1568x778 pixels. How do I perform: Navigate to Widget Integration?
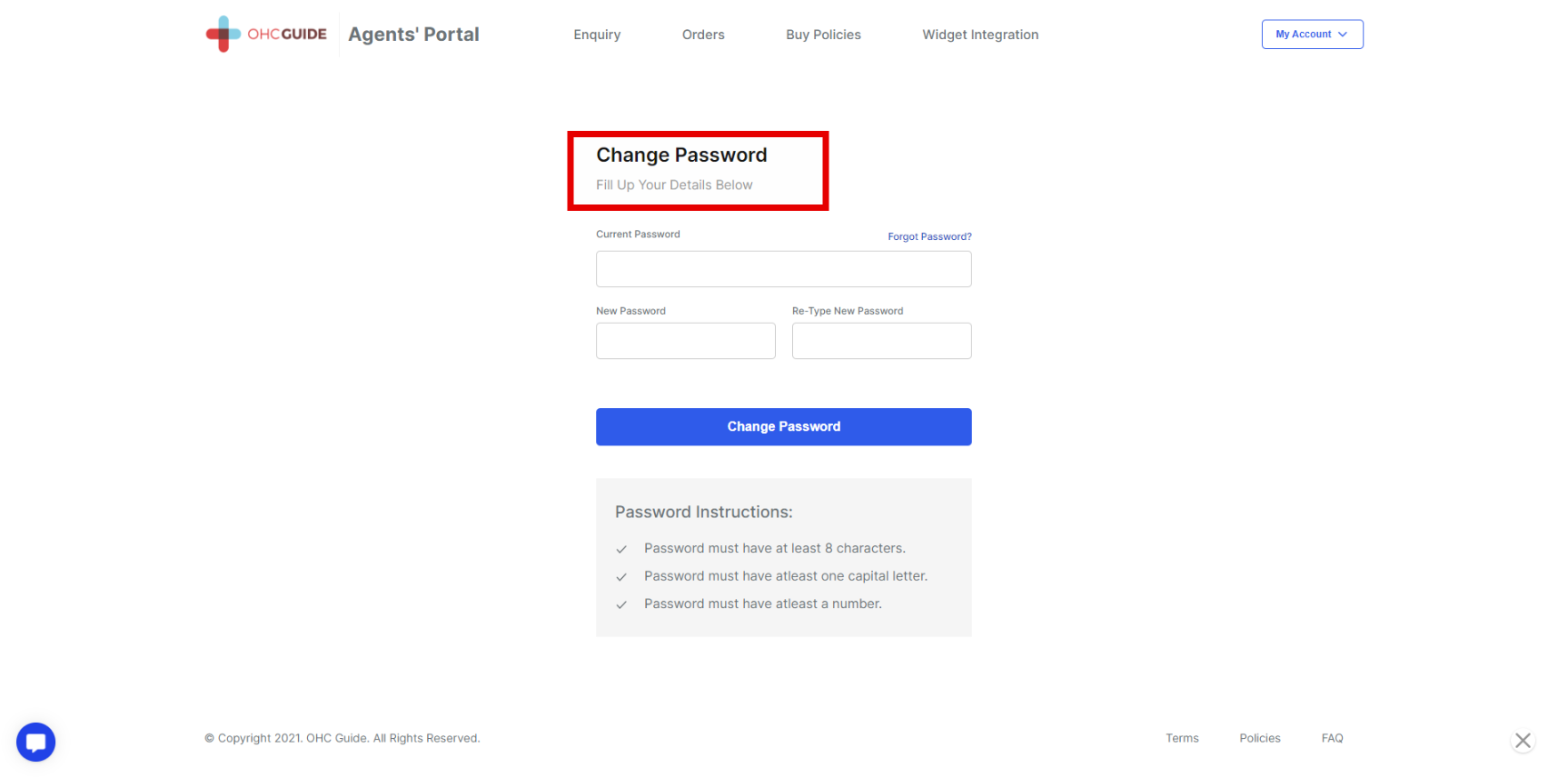(980, 35)
